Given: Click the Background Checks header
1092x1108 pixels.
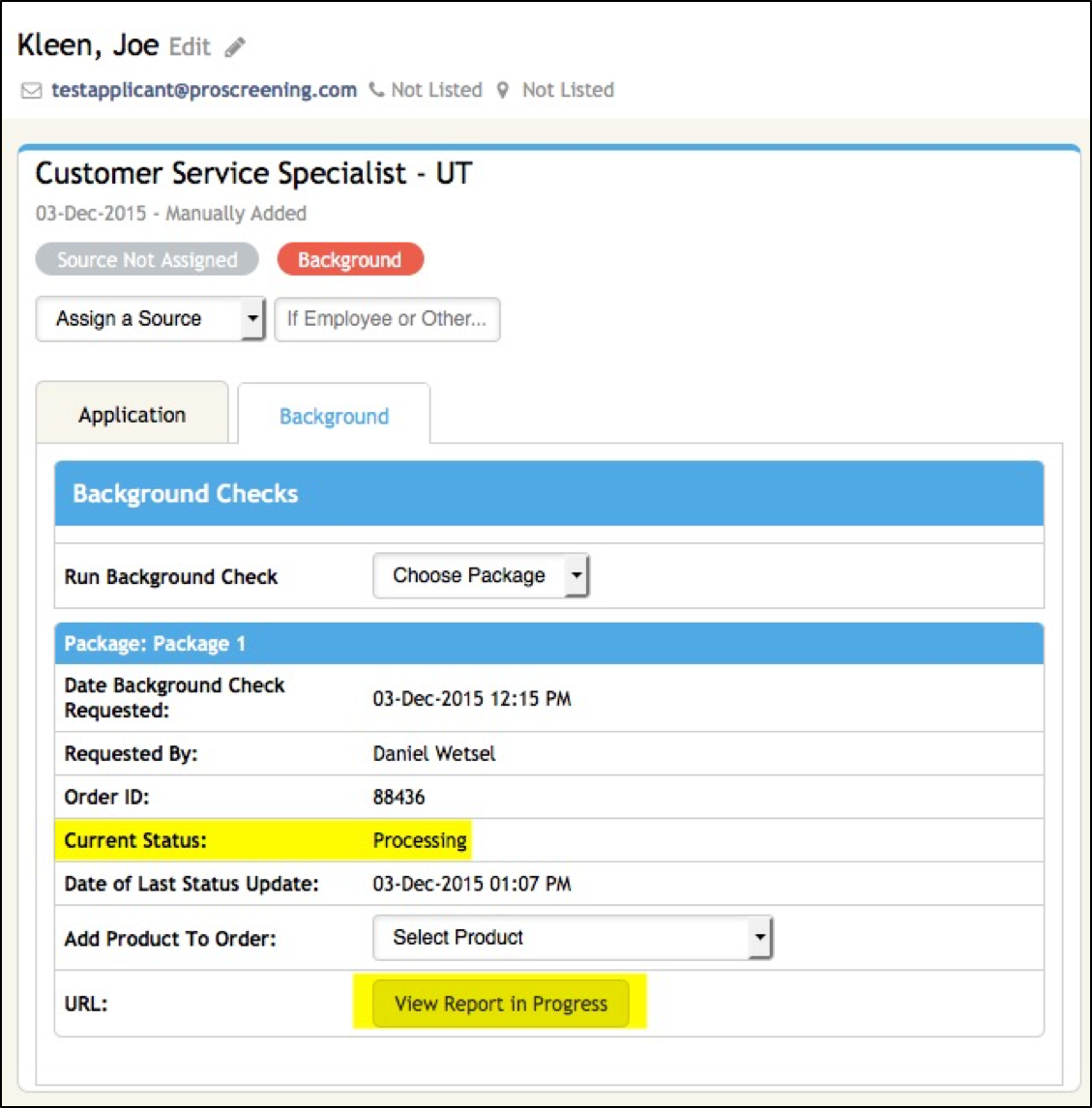Looking at the screenshot, I should (184, 494).
